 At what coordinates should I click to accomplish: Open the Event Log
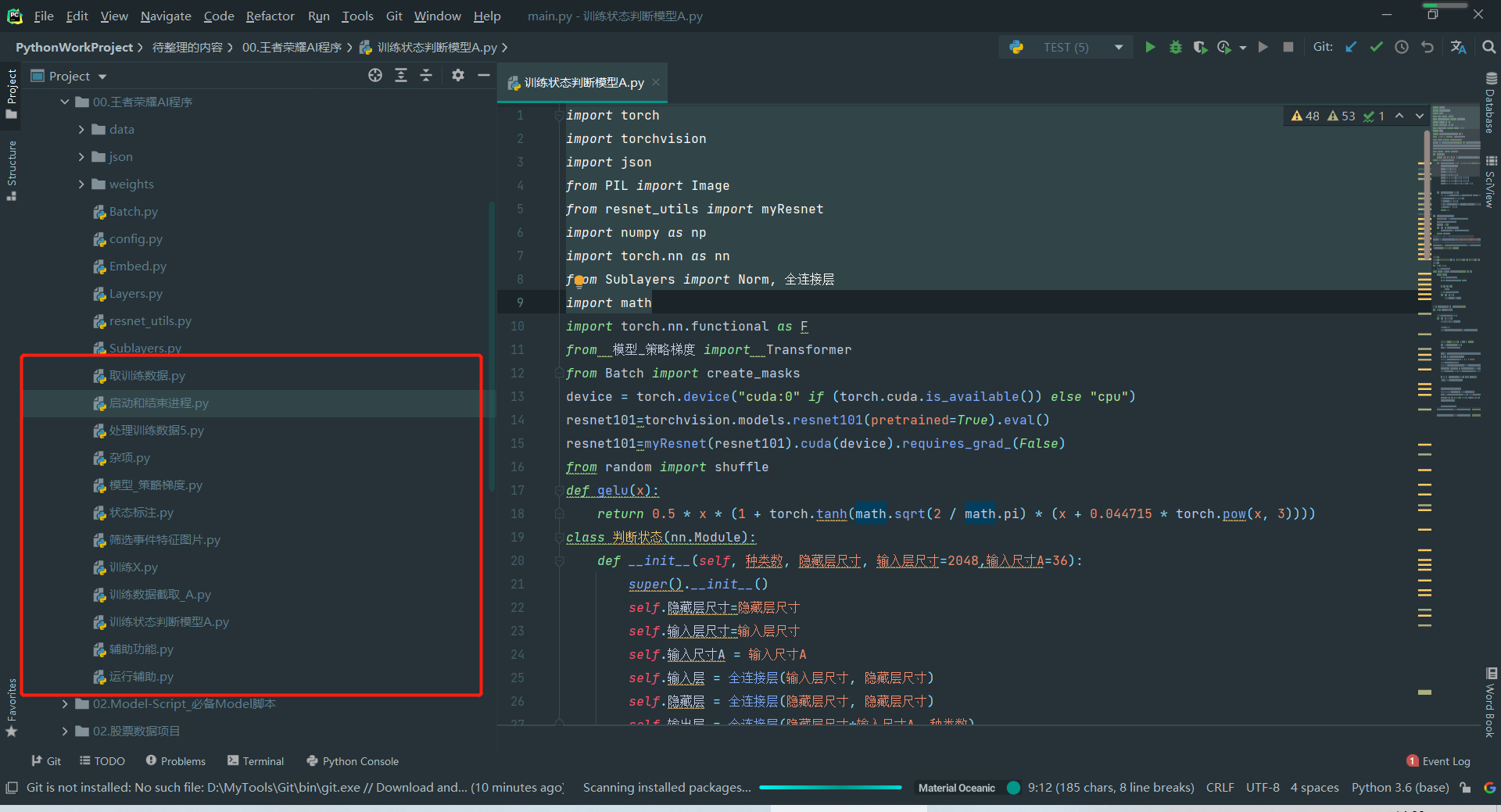coord(1438,761)
